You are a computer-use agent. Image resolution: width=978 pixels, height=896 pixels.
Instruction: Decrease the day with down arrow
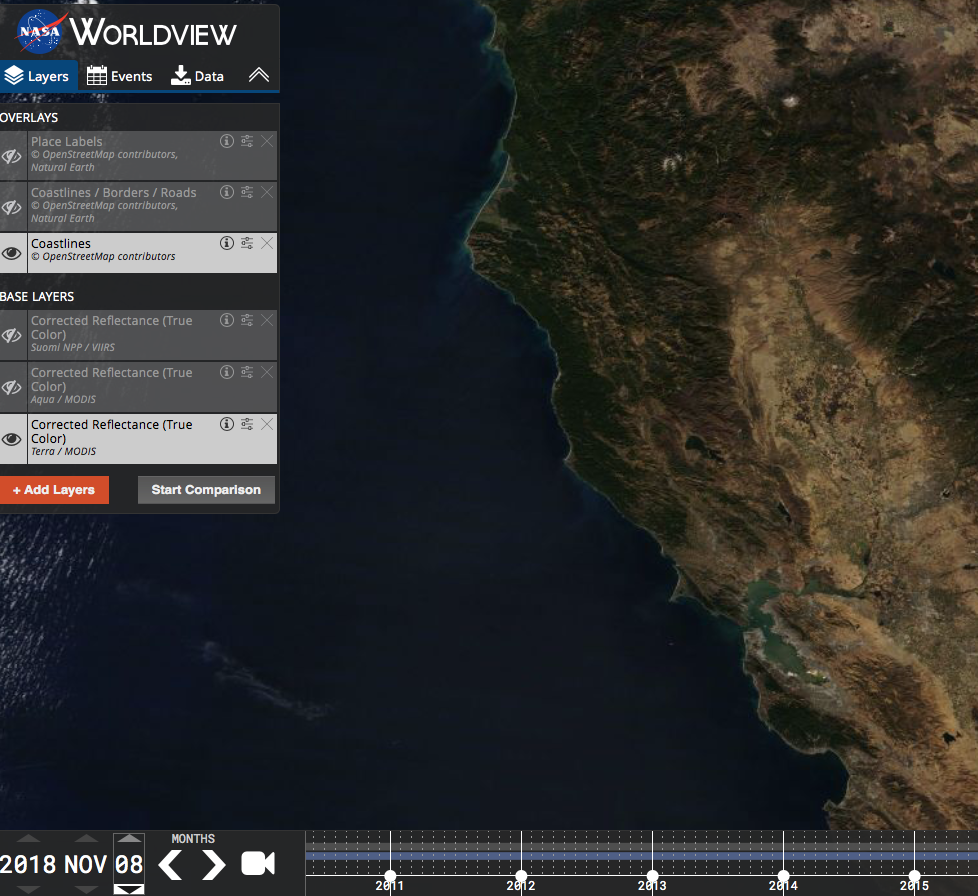[x=129, y=890]
